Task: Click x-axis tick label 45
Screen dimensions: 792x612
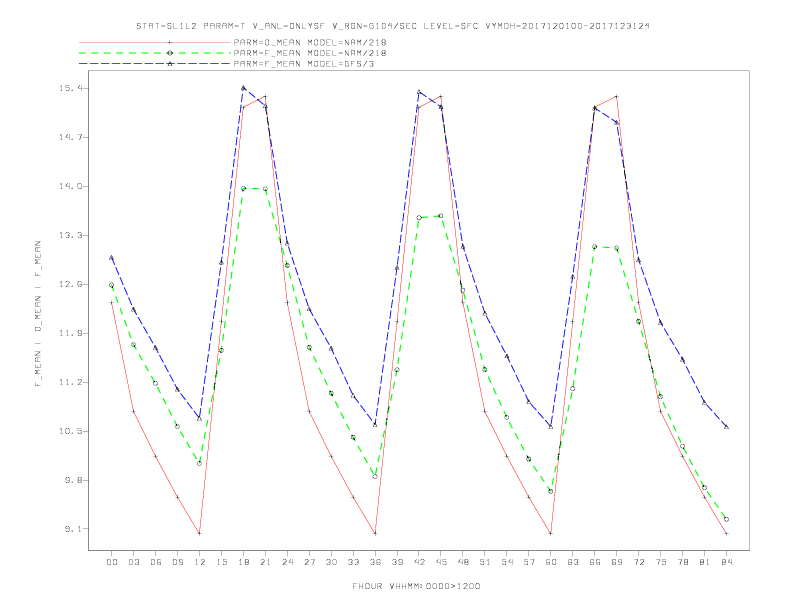Action: point(441,562)
